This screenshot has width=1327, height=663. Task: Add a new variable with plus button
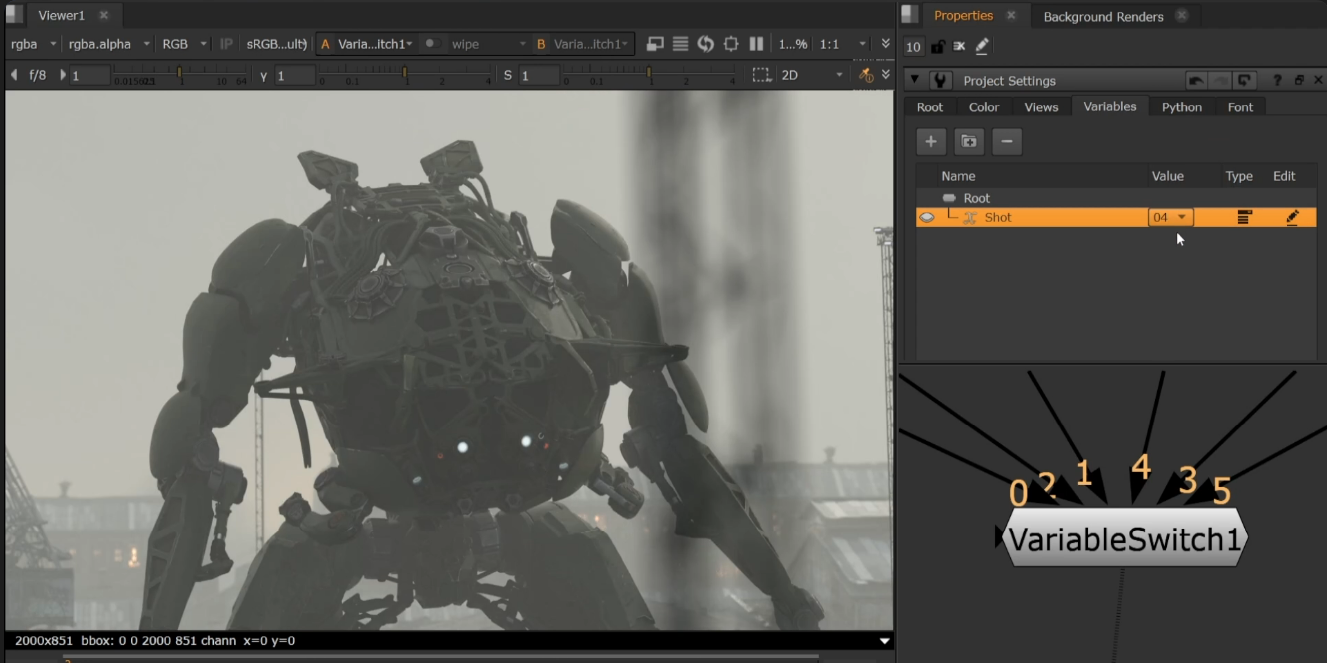[x=930, y=142]
